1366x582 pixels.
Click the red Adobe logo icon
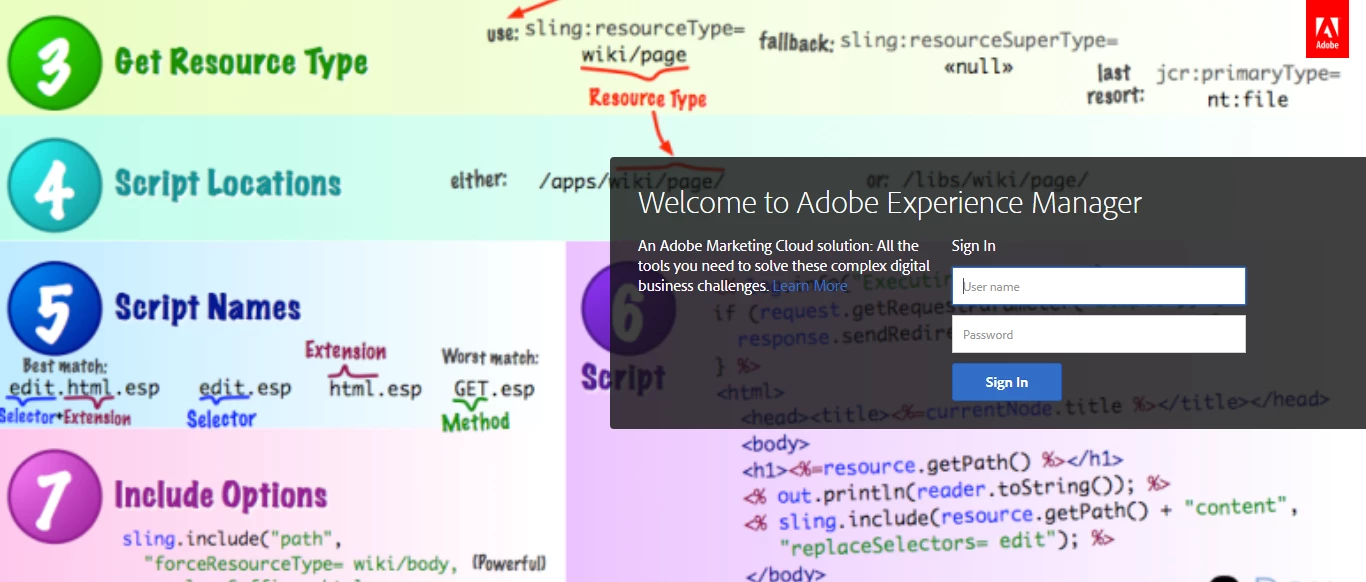(1327, 29)
